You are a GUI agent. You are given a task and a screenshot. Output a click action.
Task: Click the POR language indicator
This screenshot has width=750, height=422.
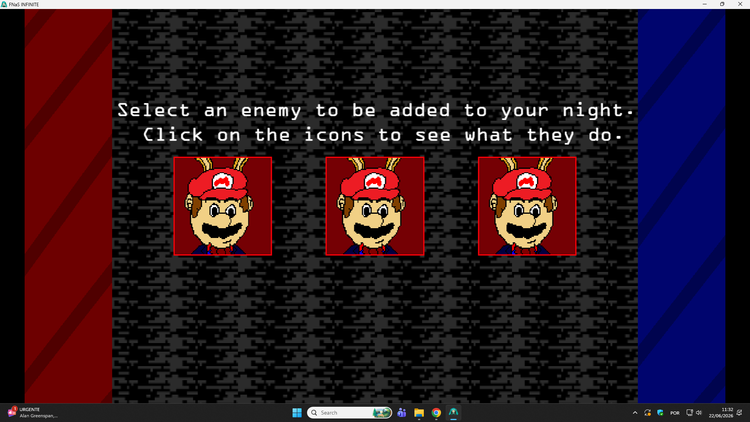point(674,412)
